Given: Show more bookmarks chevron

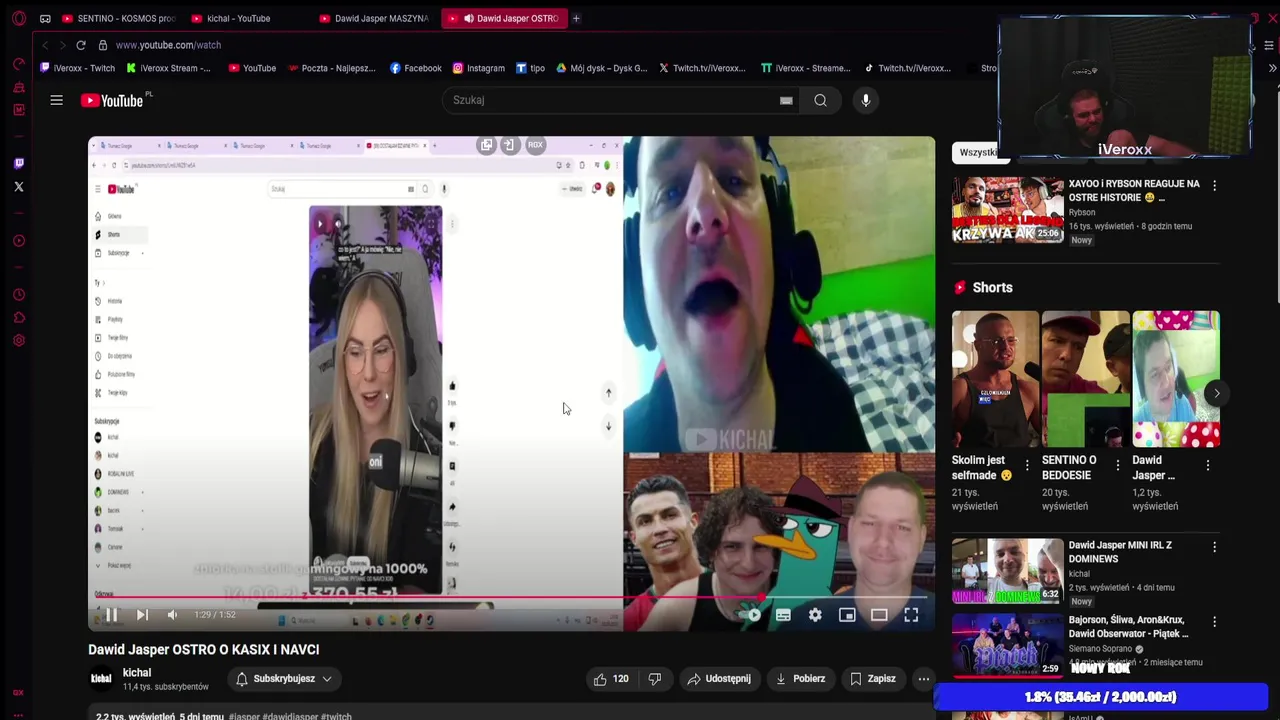Looking at the screenshot, I should tap(1272, 68).
